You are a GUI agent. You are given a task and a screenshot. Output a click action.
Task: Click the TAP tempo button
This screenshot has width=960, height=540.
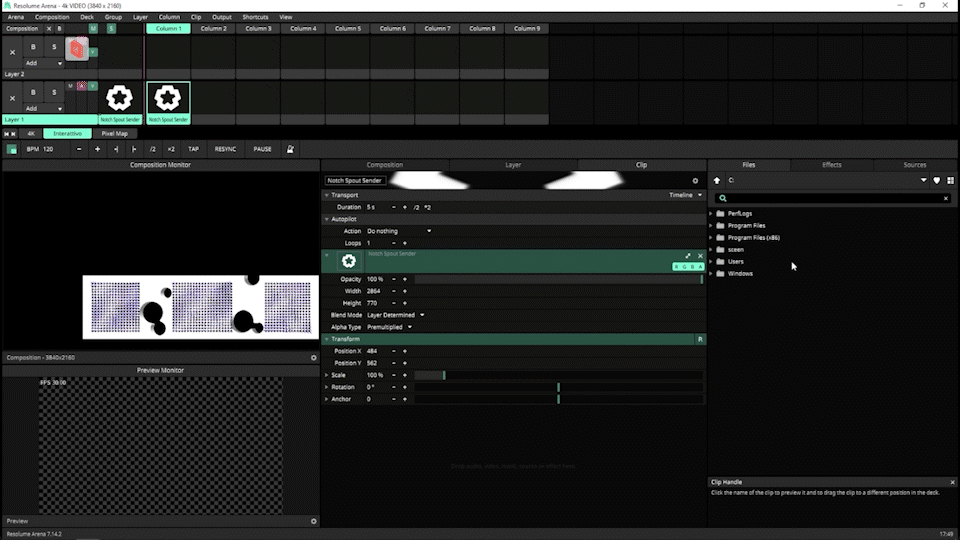coord(193,149)
